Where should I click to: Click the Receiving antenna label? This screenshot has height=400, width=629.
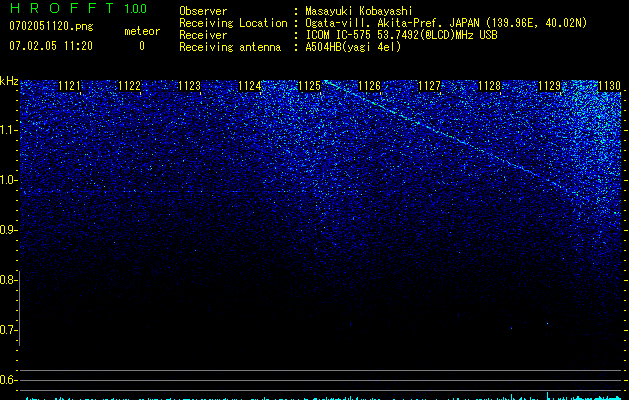(230, 47)
